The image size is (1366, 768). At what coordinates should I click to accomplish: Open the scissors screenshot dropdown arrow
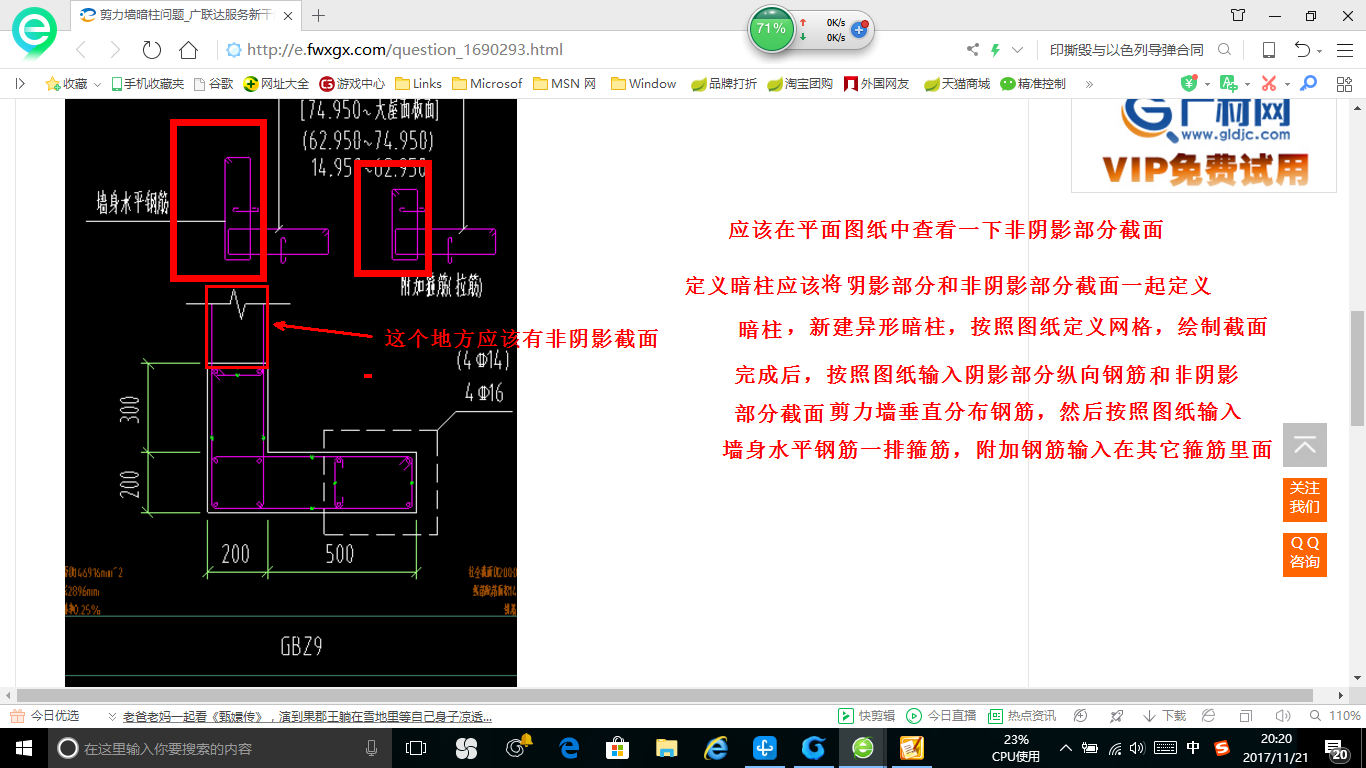(x=1287, y=85)
